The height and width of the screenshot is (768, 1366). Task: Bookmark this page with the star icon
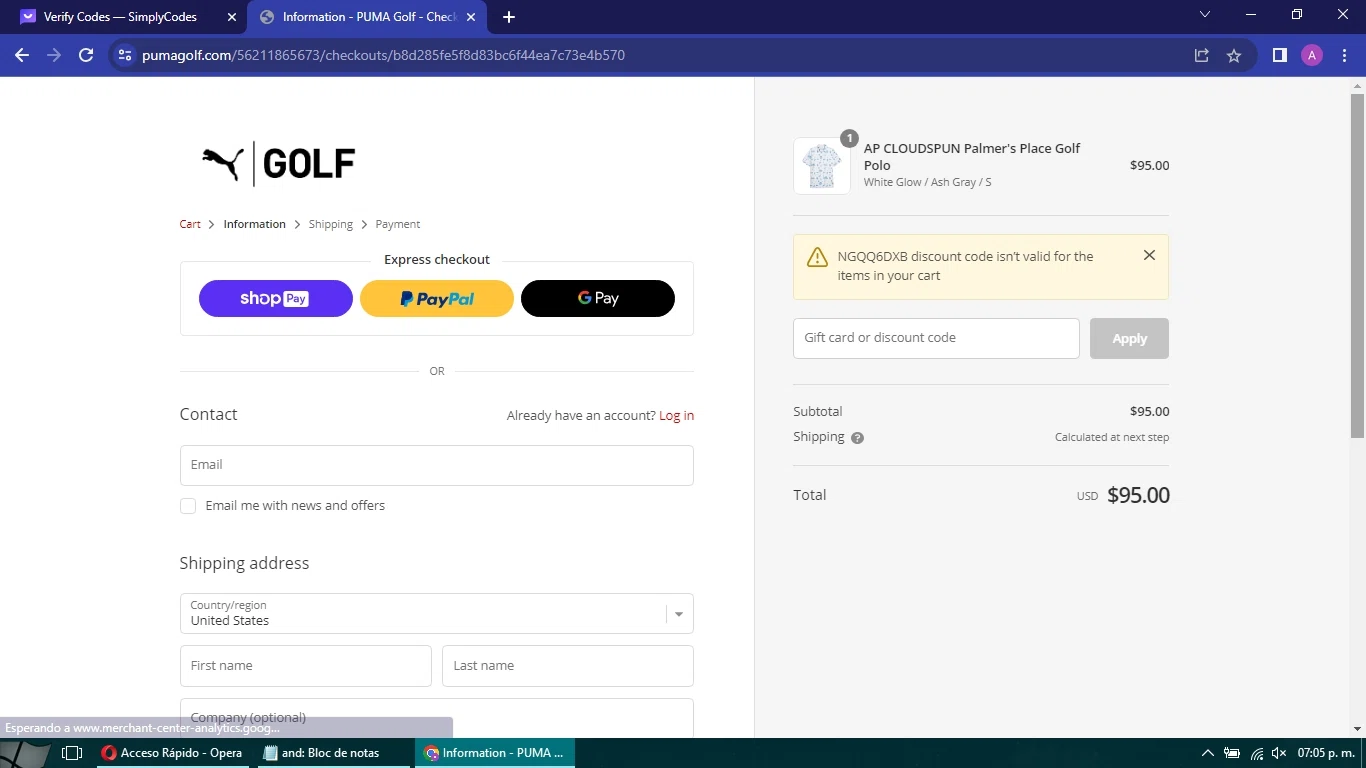(1234, 56)
